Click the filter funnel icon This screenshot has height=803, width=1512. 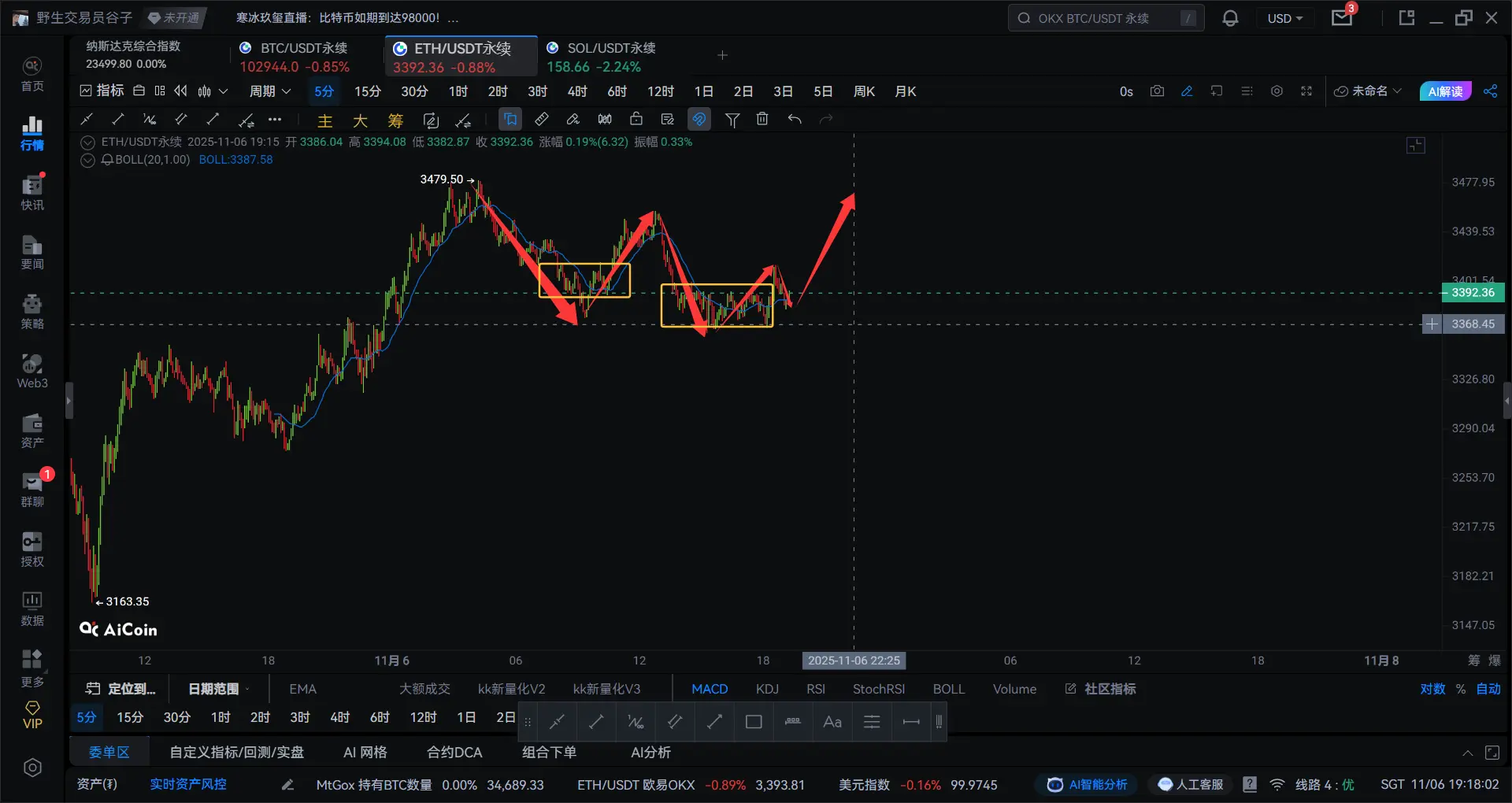click(732, 120)
